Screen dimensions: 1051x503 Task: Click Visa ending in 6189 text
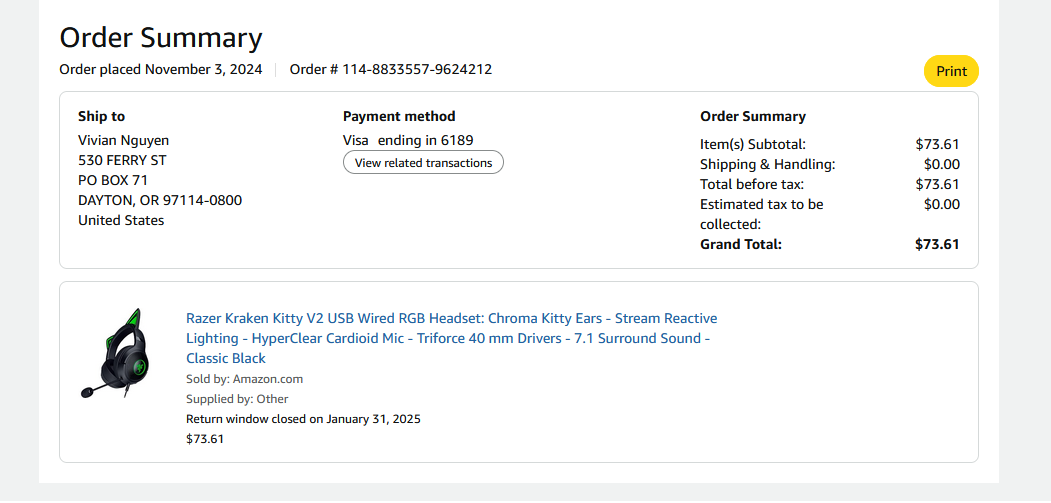[408, 140]
